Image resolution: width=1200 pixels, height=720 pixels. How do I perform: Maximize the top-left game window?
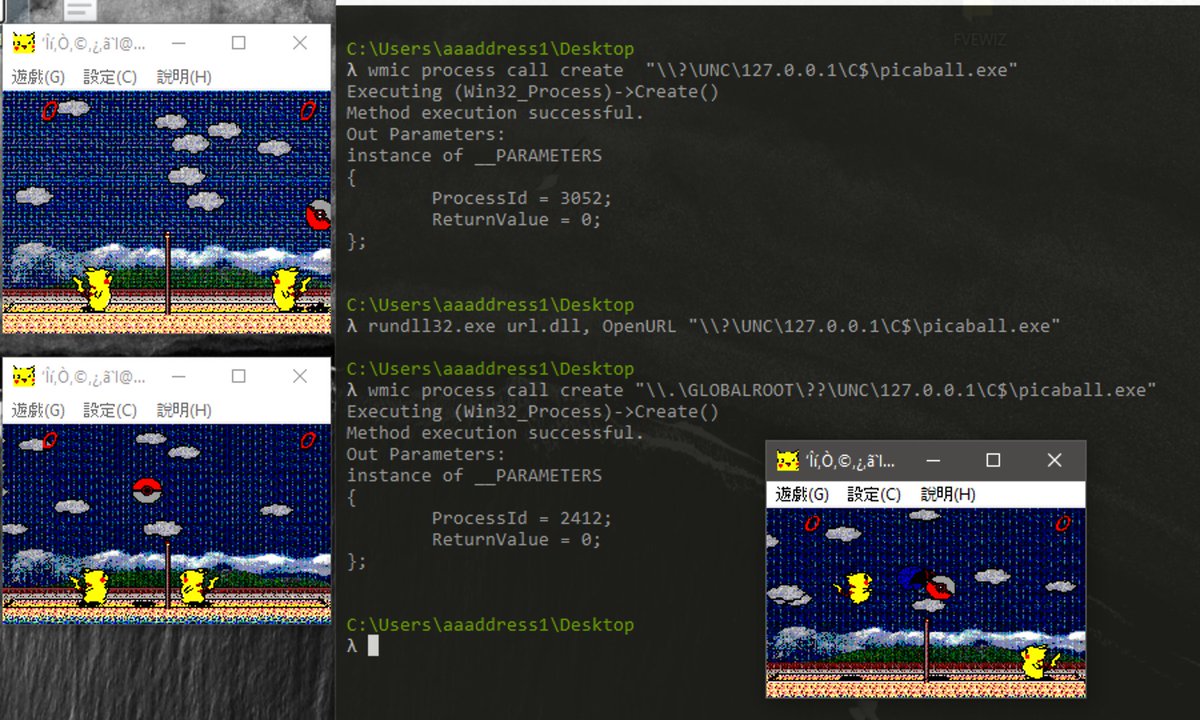238,43
